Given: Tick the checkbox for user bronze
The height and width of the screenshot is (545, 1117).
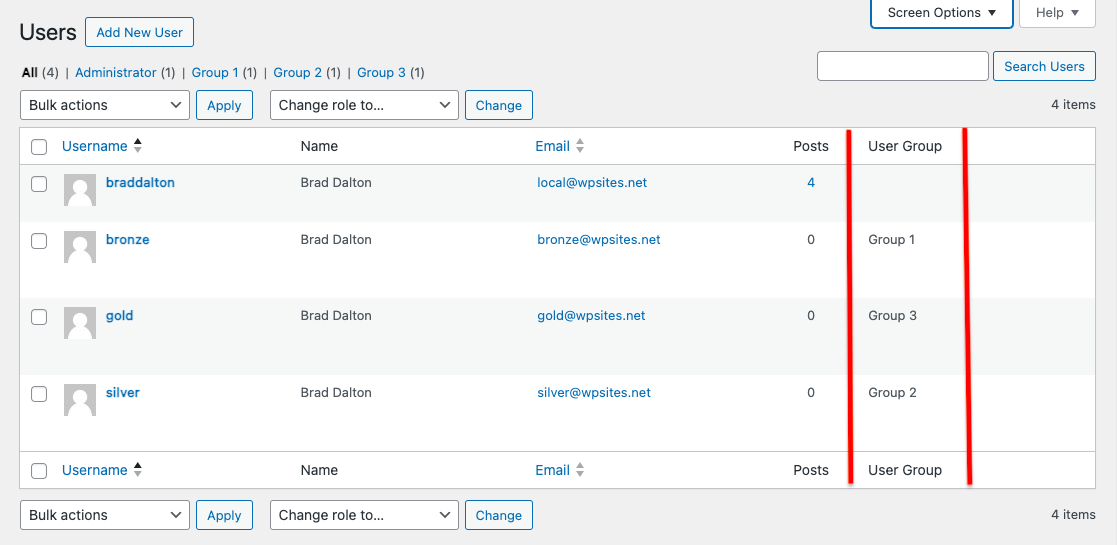Looking at the screenshot, I should (x=39, y=241).
